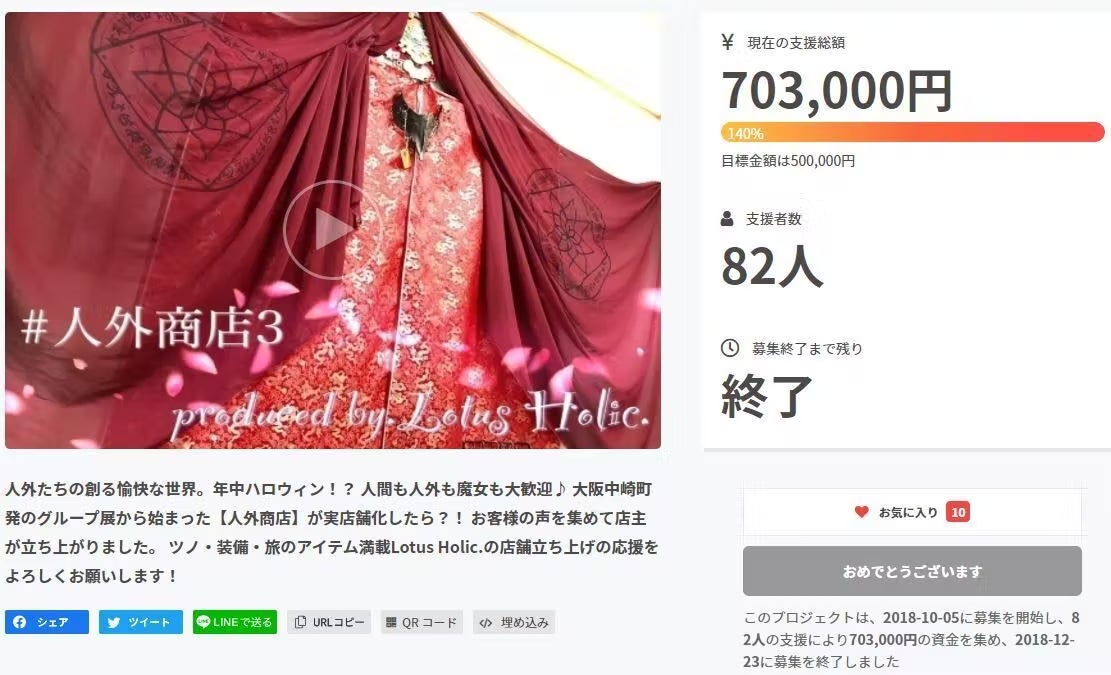Send via LINEで送る button

[235, 622]
